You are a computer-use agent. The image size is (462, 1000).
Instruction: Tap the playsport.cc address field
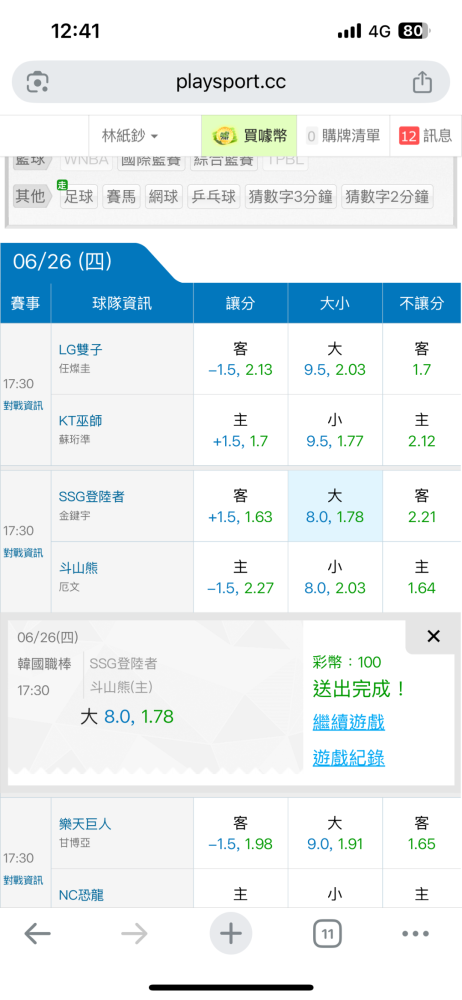point(231,82)
